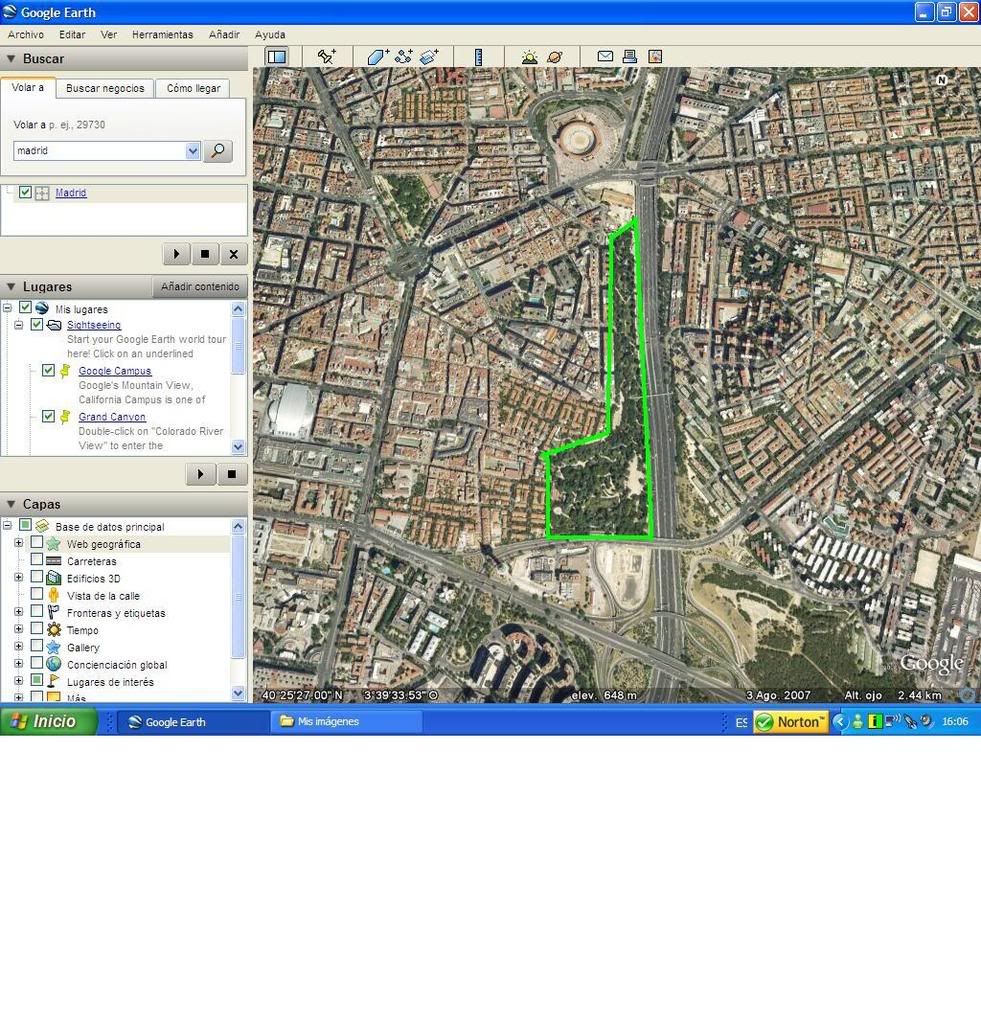Click the email envelope icon
The image size is (981, 1024).
point(605,57)
